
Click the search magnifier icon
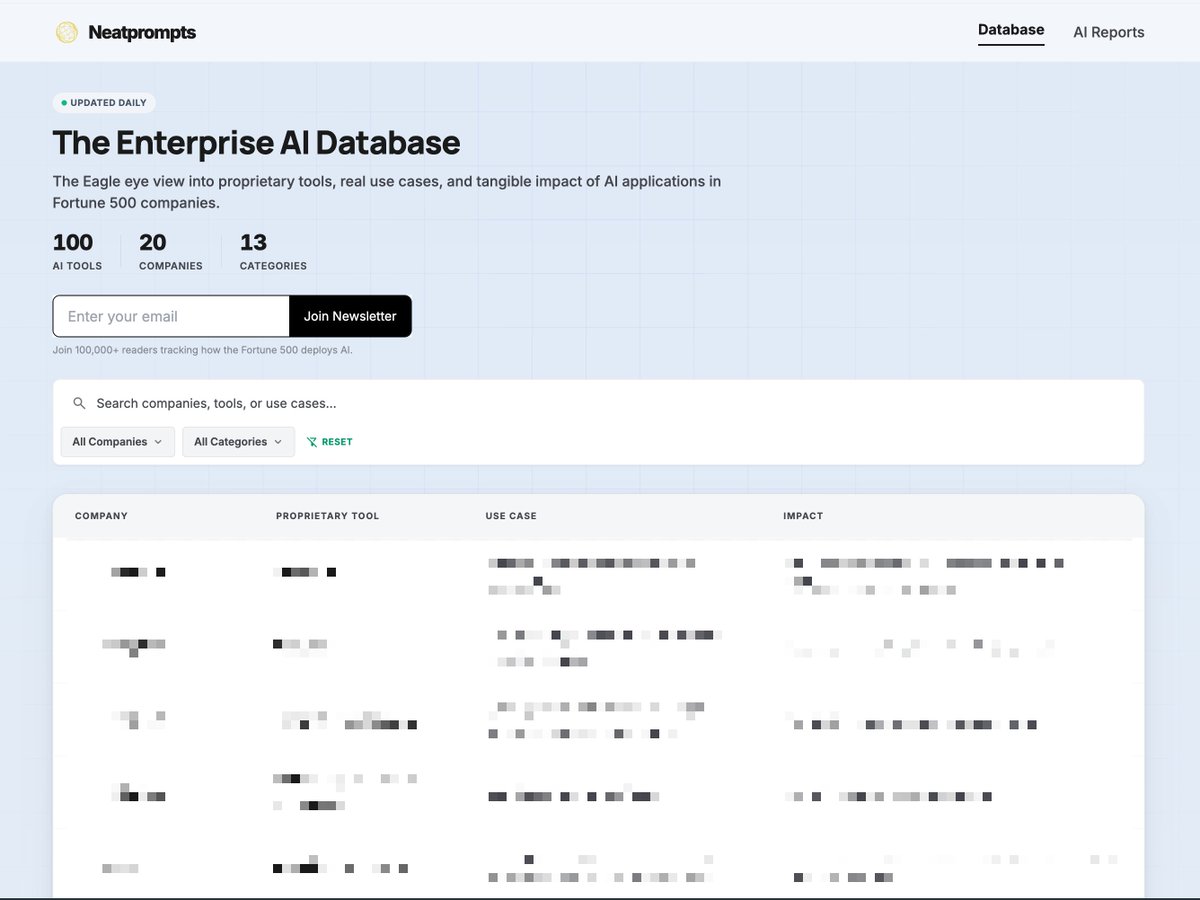pyautogui.click(x=80, y=404)
